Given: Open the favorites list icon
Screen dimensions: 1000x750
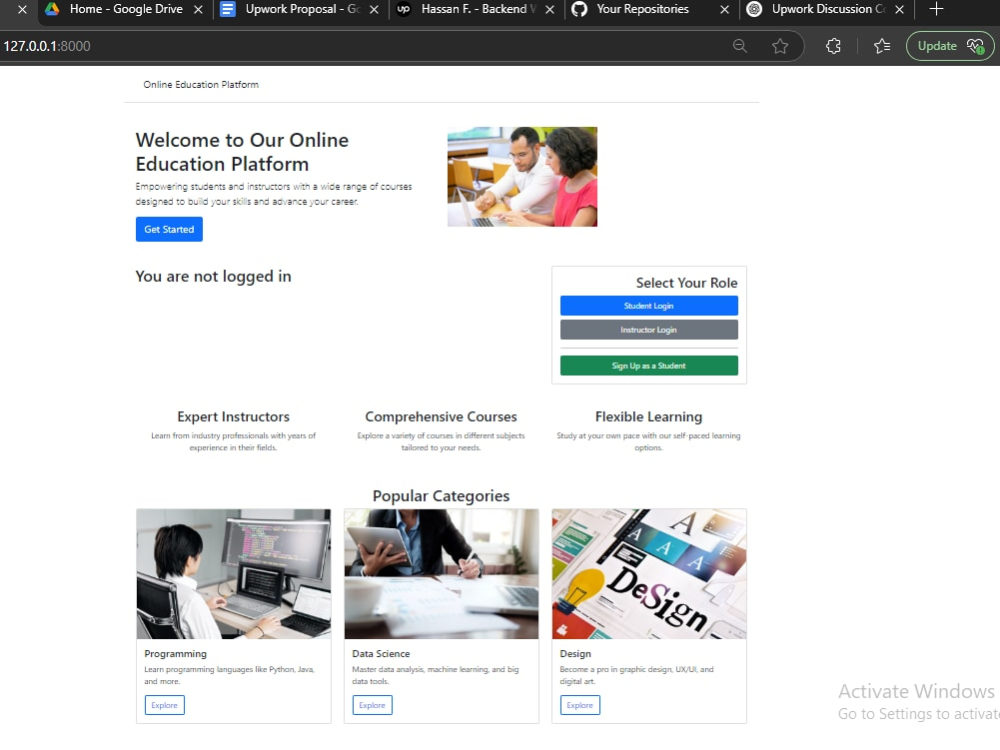Looking at the screenshot, I should [882, 46].
